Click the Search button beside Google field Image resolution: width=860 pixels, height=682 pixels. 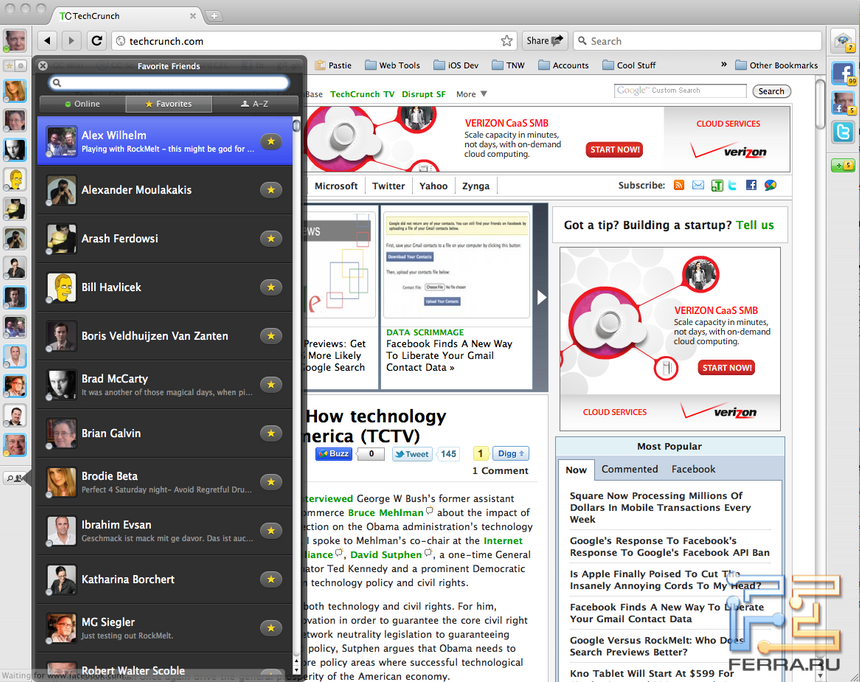click(771, 91)
